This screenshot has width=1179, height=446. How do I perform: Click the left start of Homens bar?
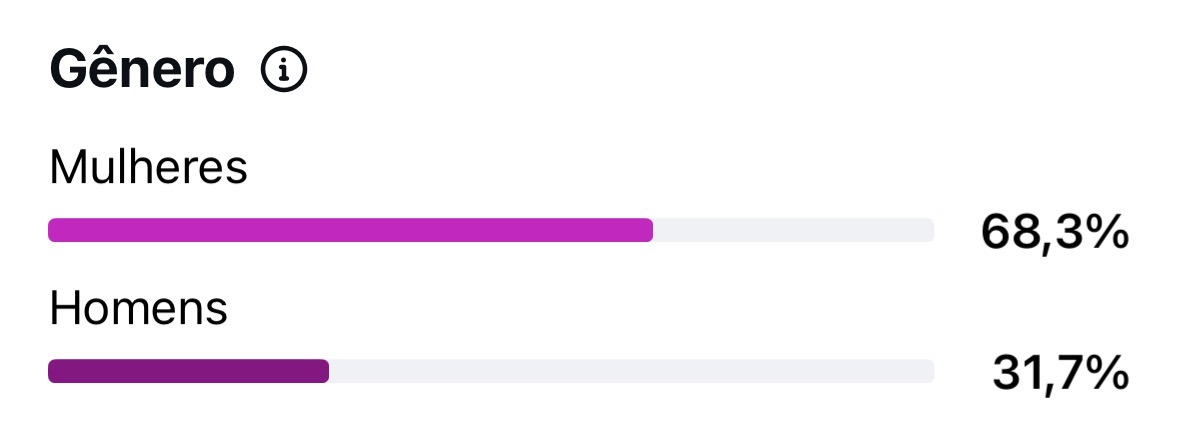tap(54, 372)
